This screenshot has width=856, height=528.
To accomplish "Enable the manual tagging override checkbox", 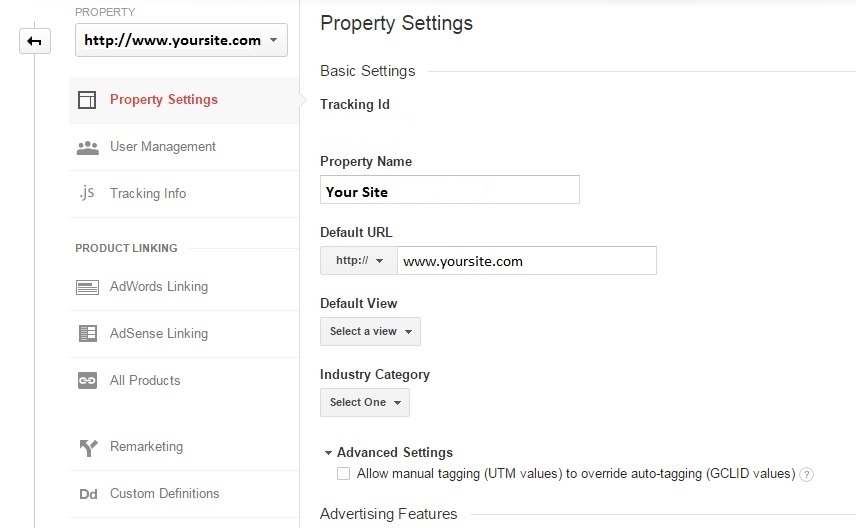I will [x=344, y=473].
